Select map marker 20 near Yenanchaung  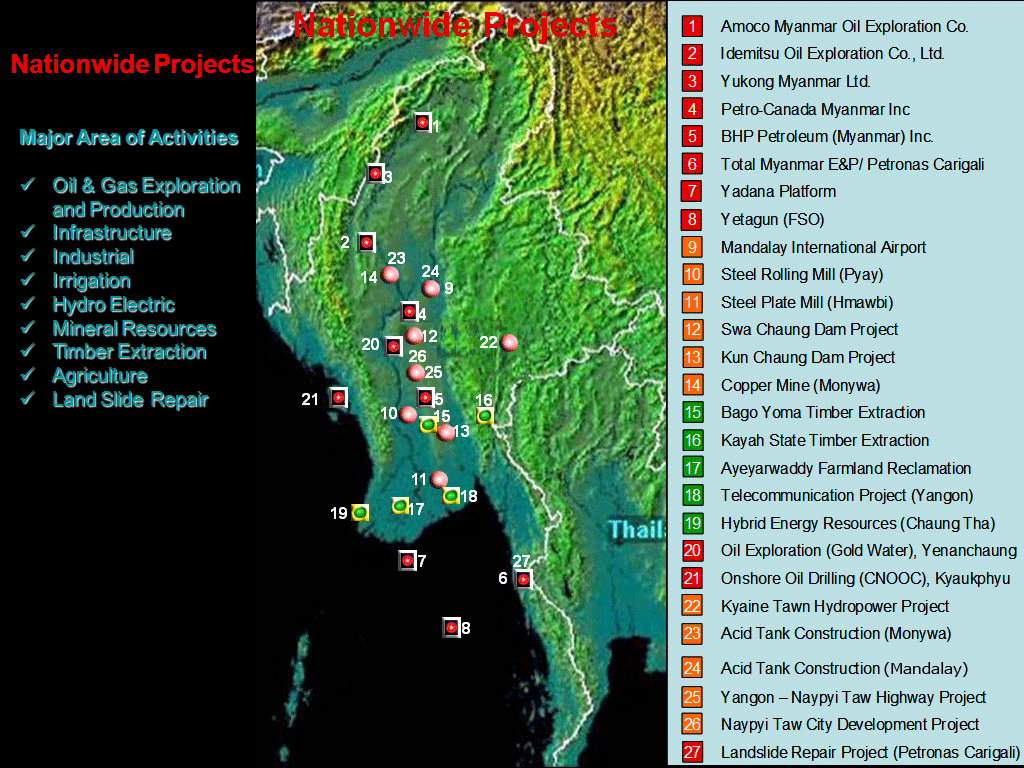[393, 346]
